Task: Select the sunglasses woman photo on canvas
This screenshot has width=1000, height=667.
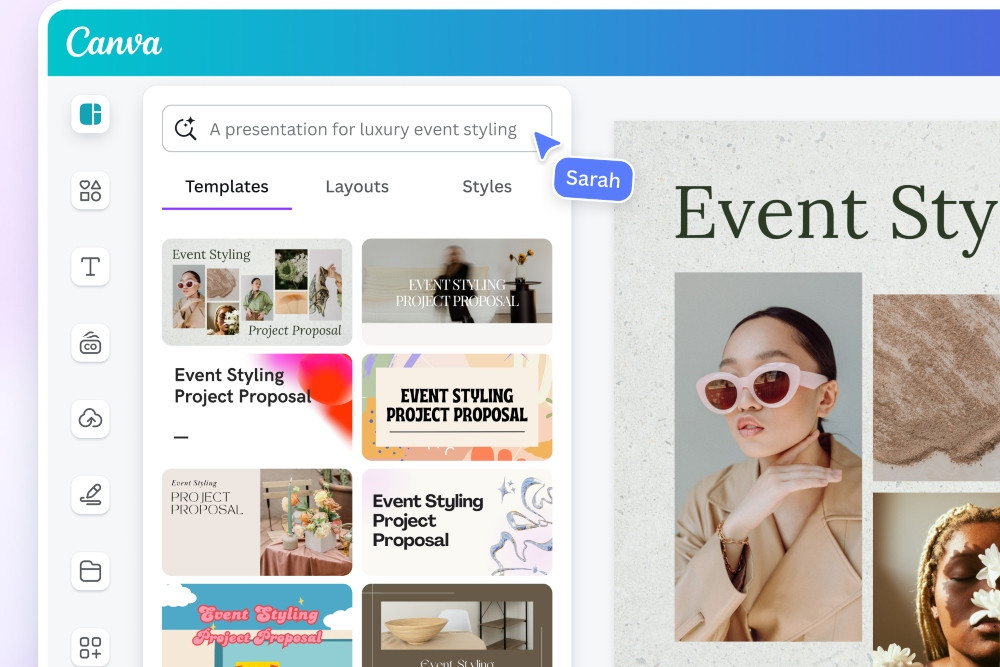Action: [768, 455]
